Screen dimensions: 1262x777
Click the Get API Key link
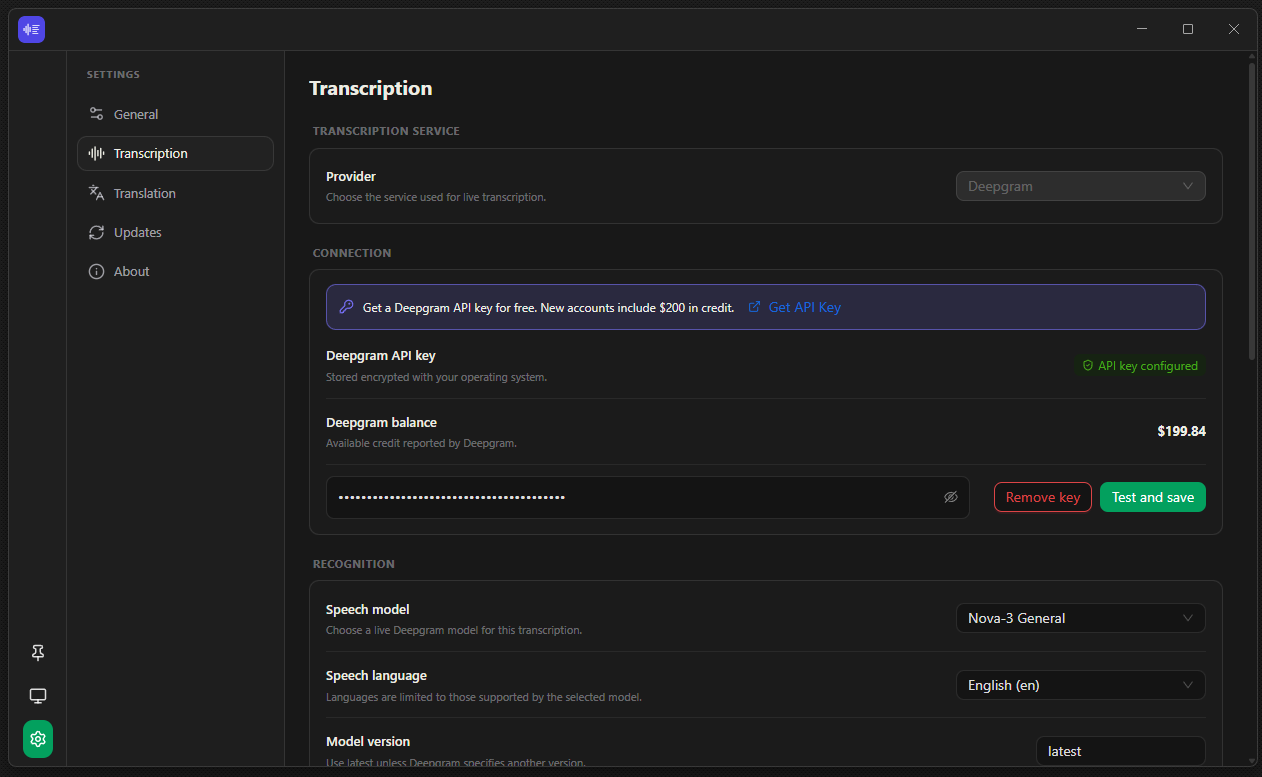click(x=804, y=307)
